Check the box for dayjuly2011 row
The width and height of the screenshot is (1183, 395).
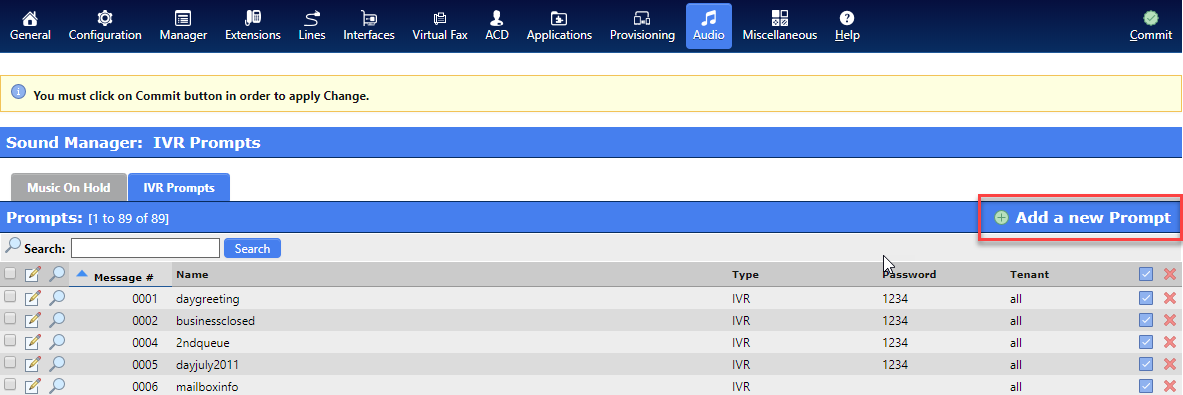10,364
